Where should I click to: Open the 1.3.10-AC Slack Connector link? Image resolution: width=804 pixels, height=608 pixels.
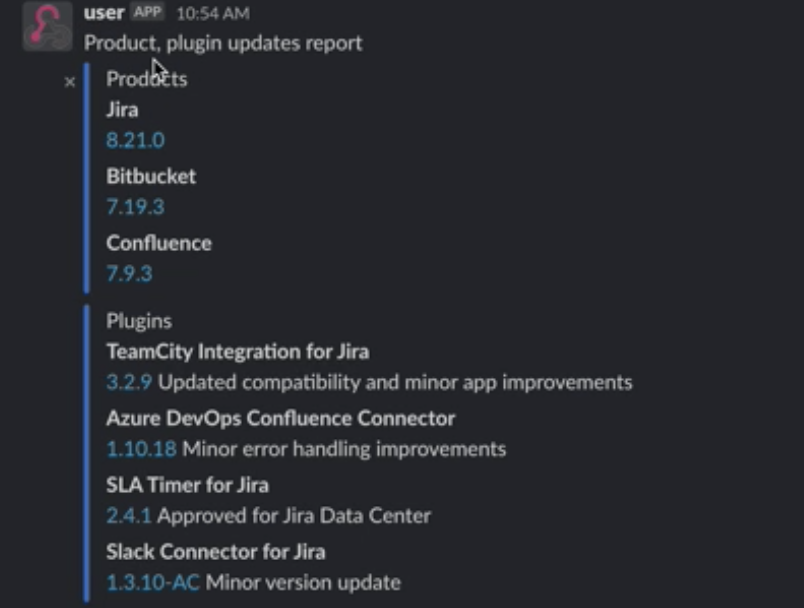[x=153, y=582]
